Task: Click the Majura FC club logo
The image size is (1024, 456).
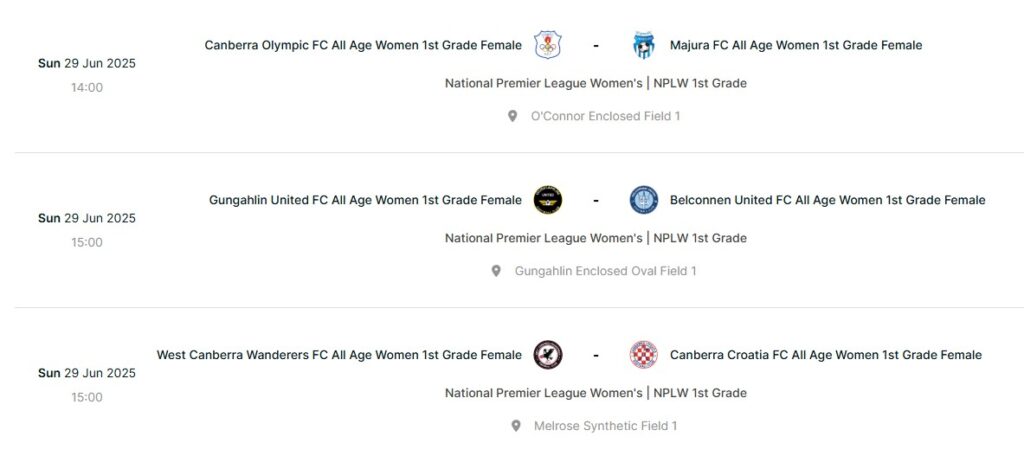Action: click(643, 45)
